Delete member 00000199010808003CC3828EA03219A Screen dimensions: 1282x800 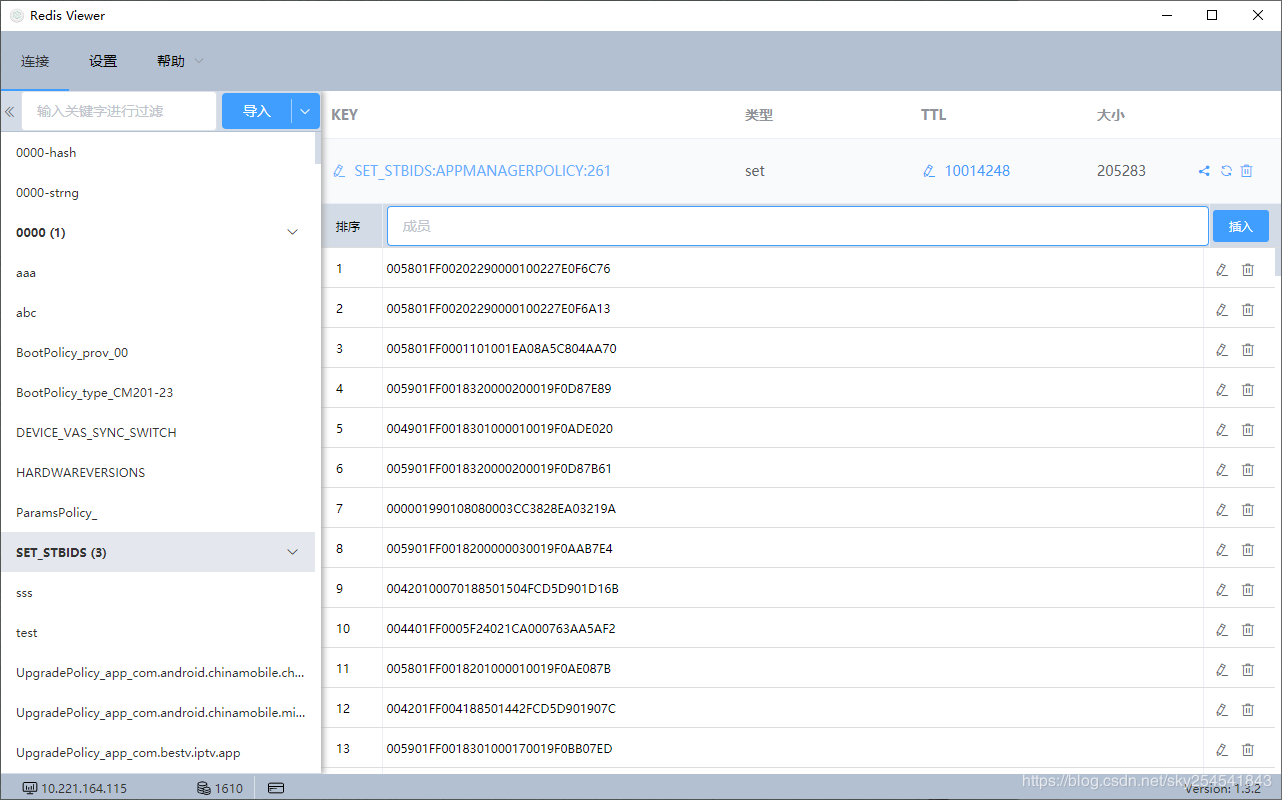coord(1248,509)
